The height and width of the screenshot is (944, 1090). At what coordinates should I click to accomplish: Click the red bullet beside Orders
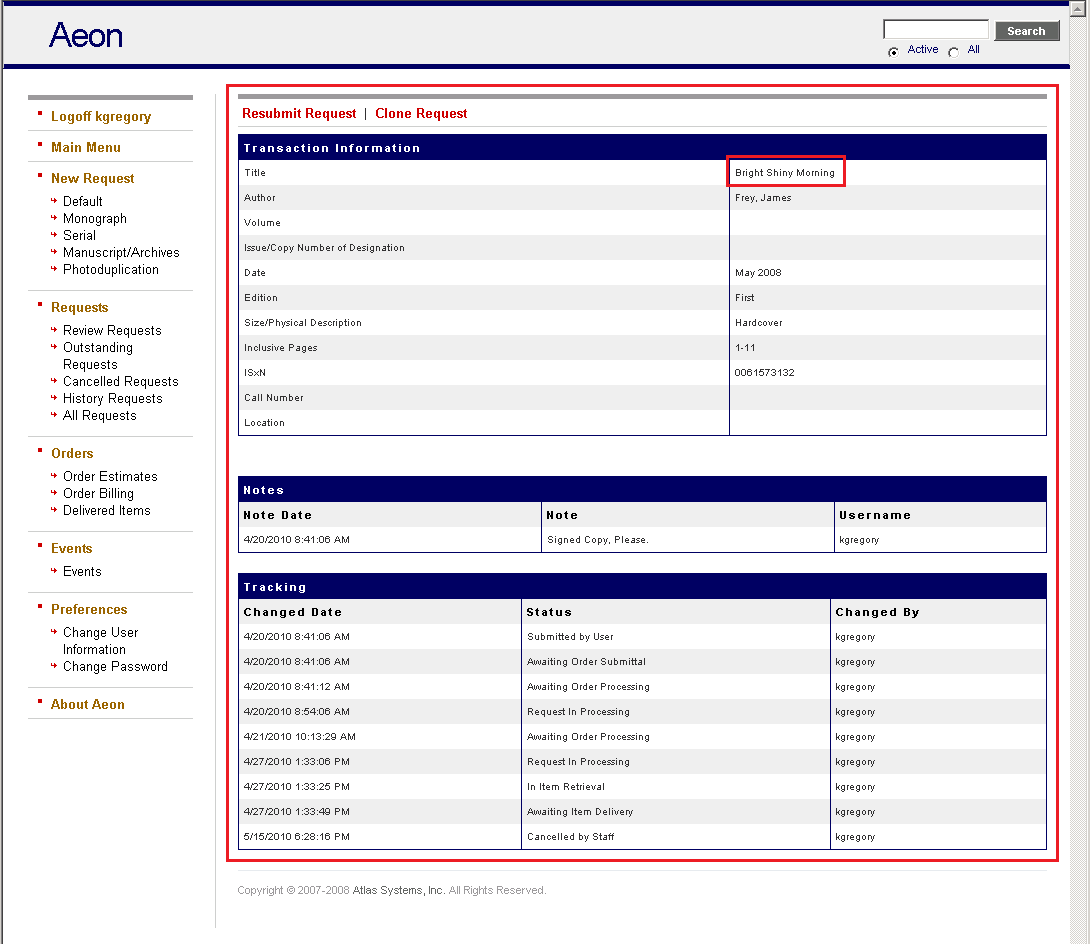coord(38,452)
